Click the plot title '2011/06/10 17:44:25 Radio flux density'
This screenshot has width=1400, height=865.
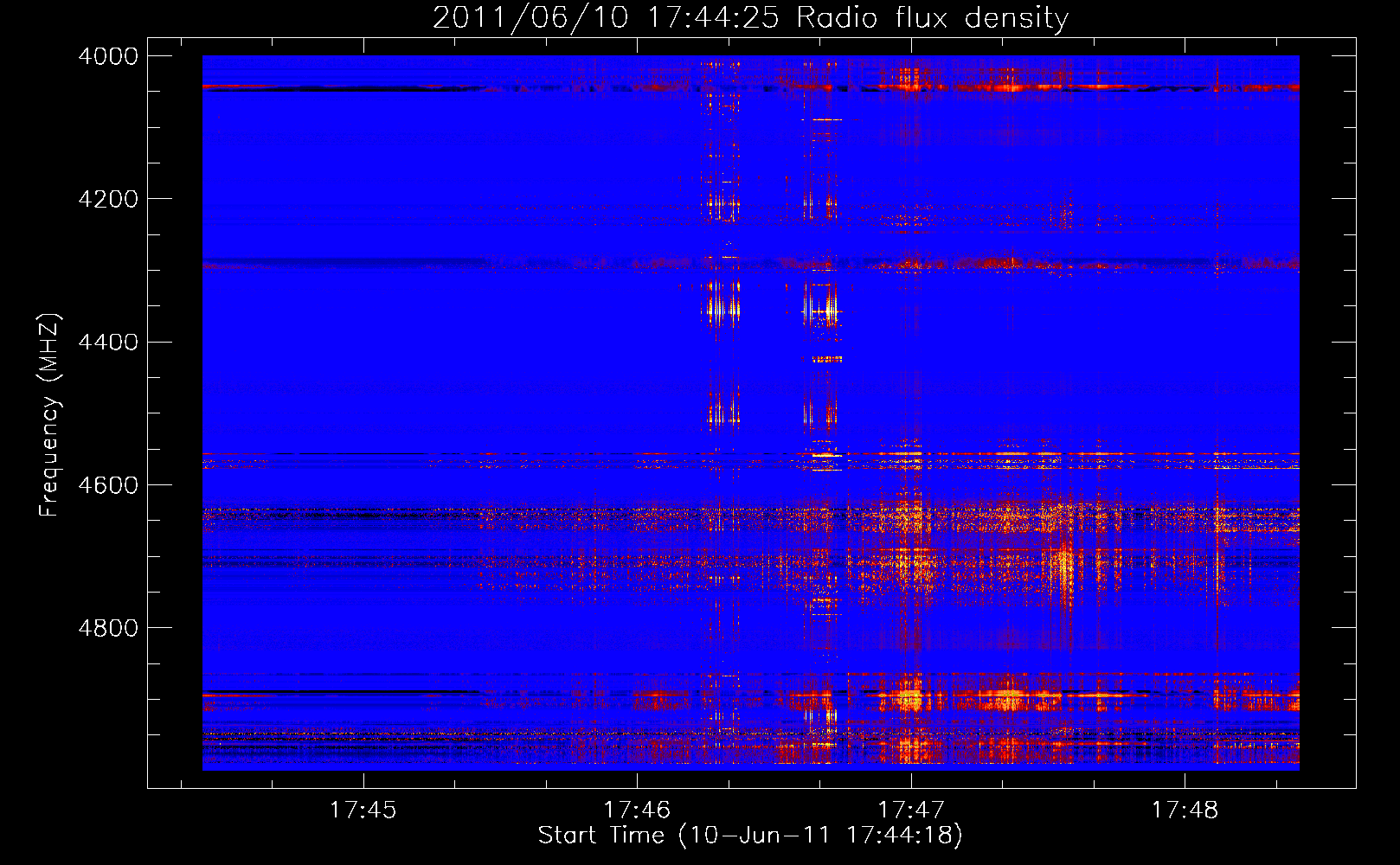click(750, 18)
